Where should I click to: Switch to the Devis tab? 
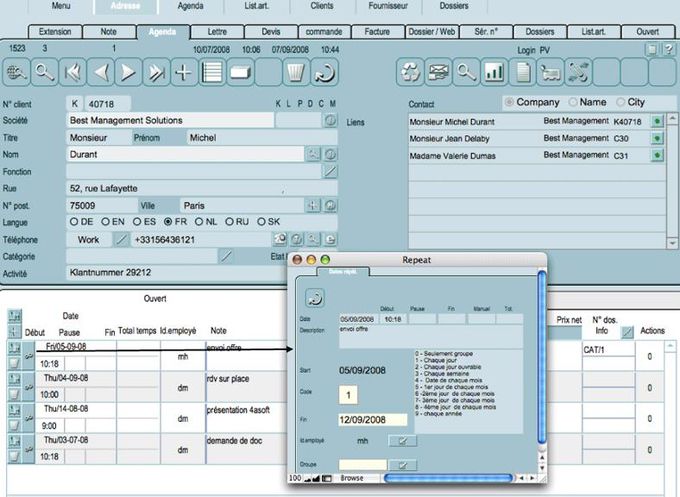point(271,32)
